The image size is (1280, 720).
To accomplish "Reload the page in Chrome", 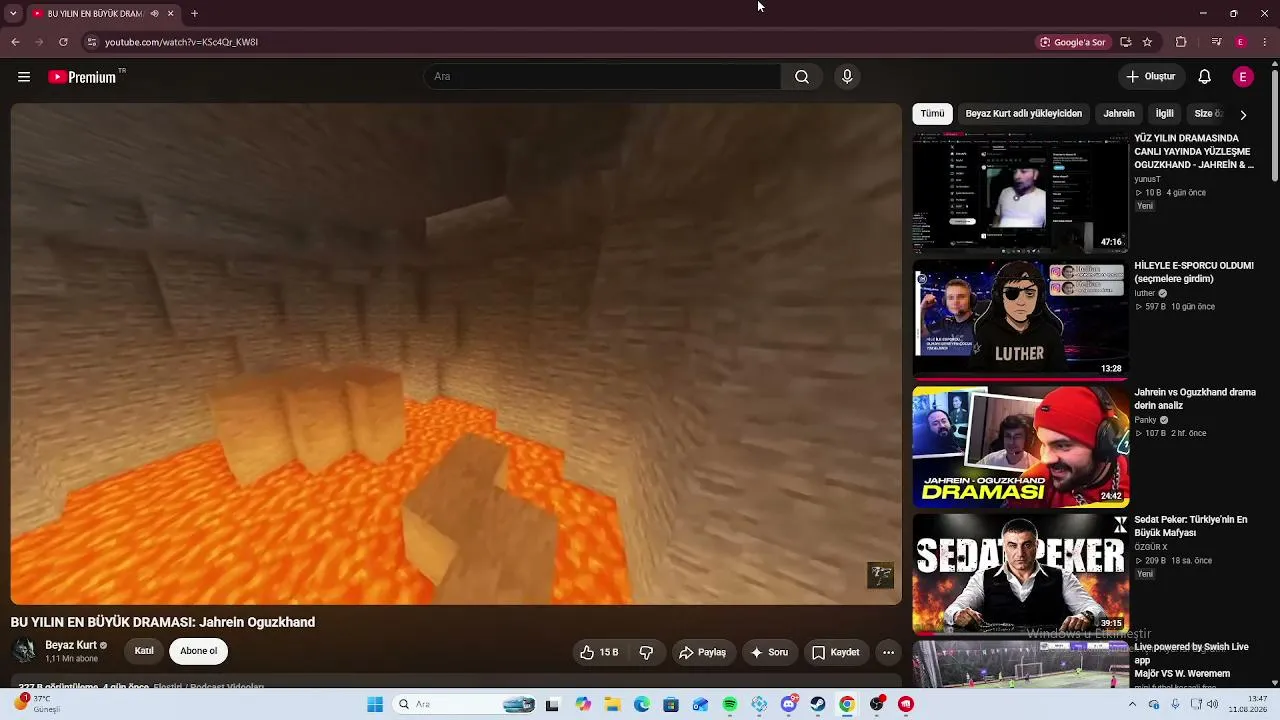I will 63,42.
